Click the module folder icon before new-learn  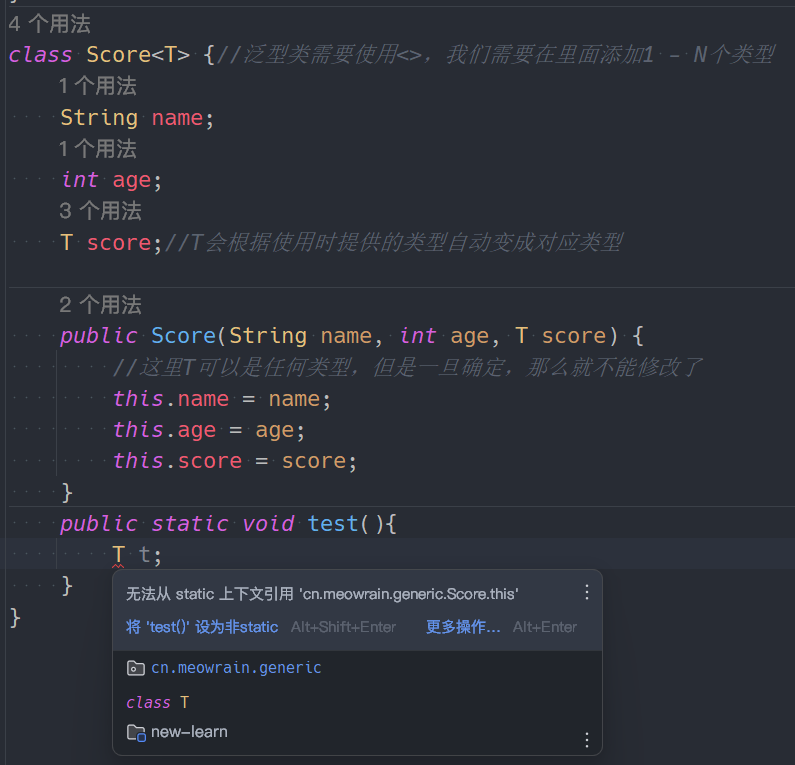pyautogui.click(x=136, y=732)
